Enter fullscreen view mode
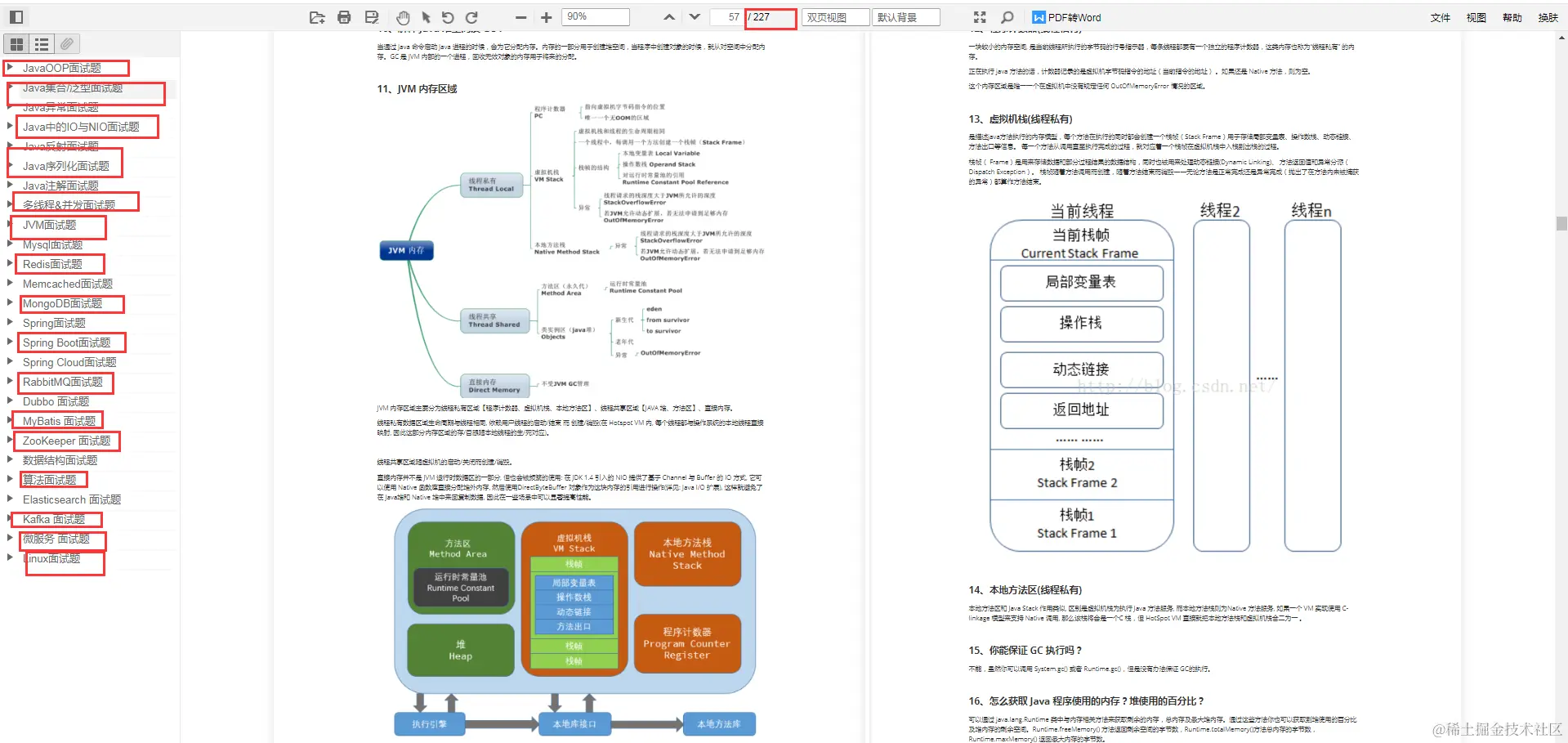 pos(979,17)
